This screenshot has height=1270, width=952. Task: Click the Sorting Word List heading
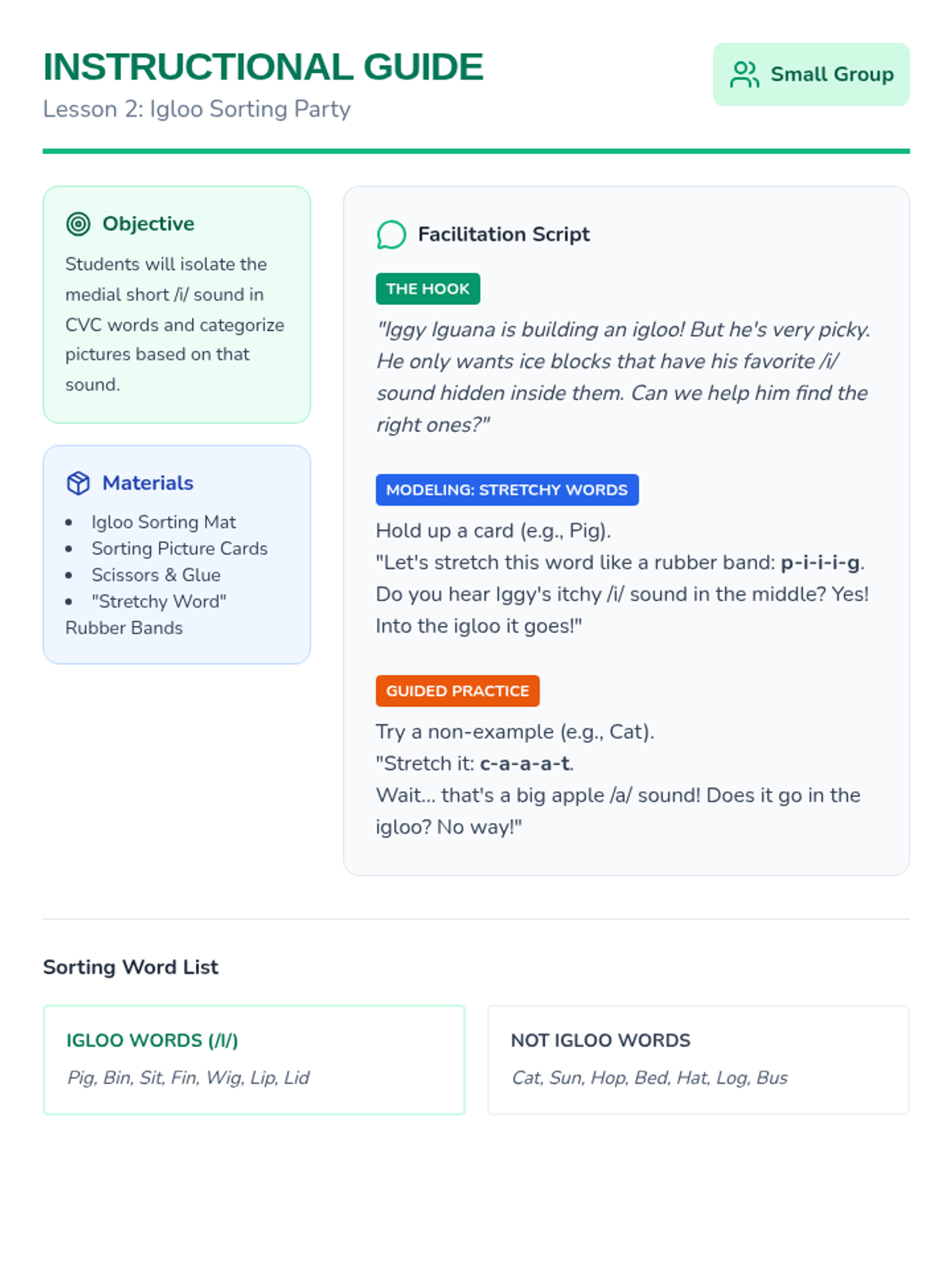[x=131, y=967]
